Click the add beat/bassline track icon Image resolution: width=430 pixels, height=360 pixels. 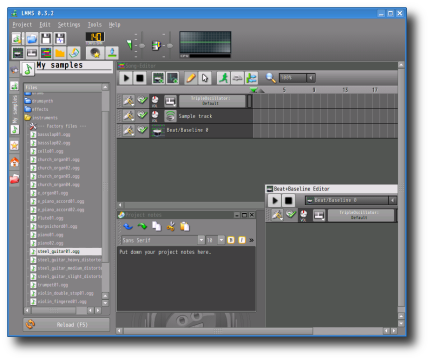pyautogui.click(x=158, y=78)
